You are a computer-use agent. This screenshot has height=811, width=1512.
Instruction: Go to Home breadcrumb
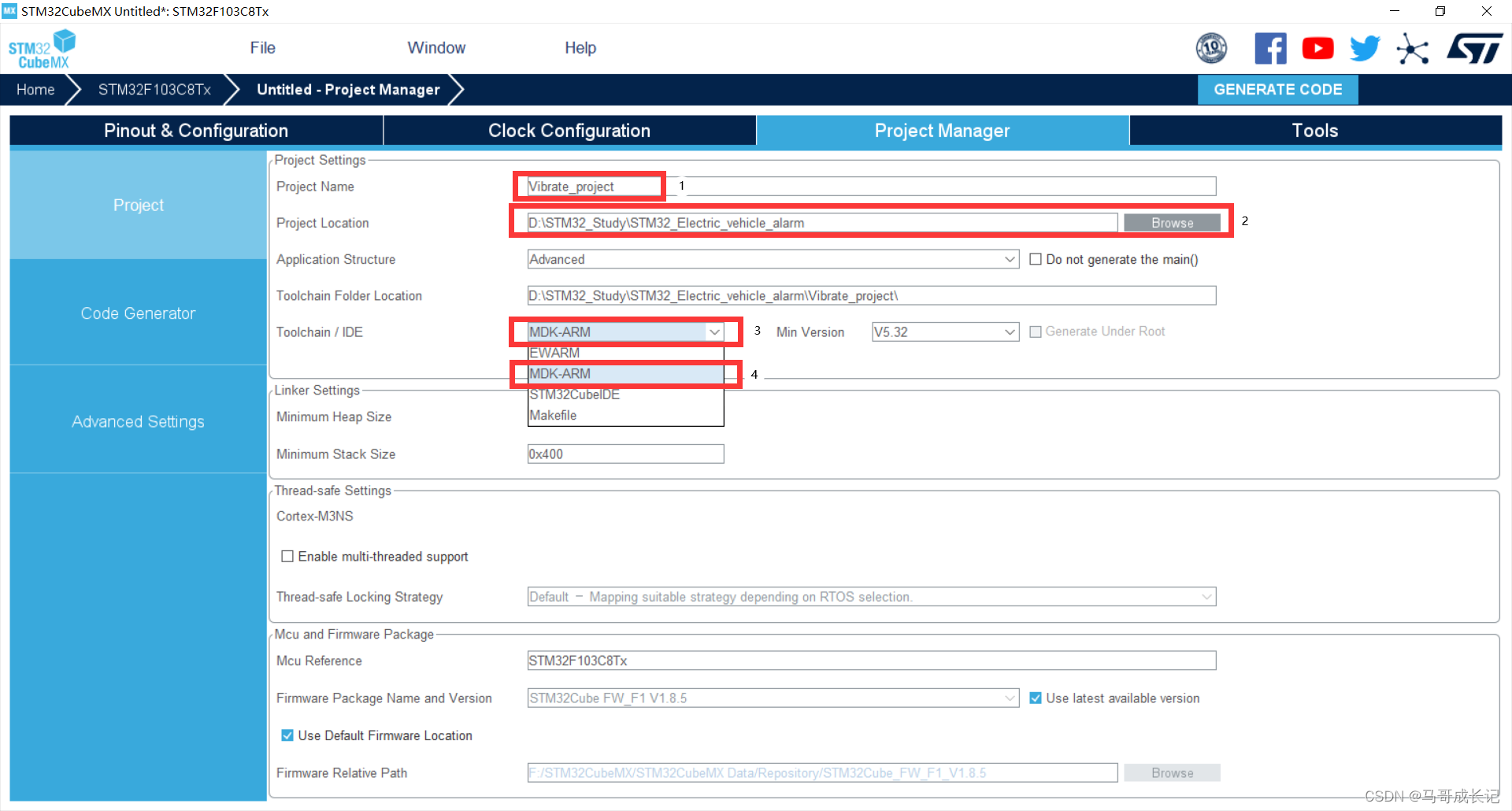pos(35,89)
